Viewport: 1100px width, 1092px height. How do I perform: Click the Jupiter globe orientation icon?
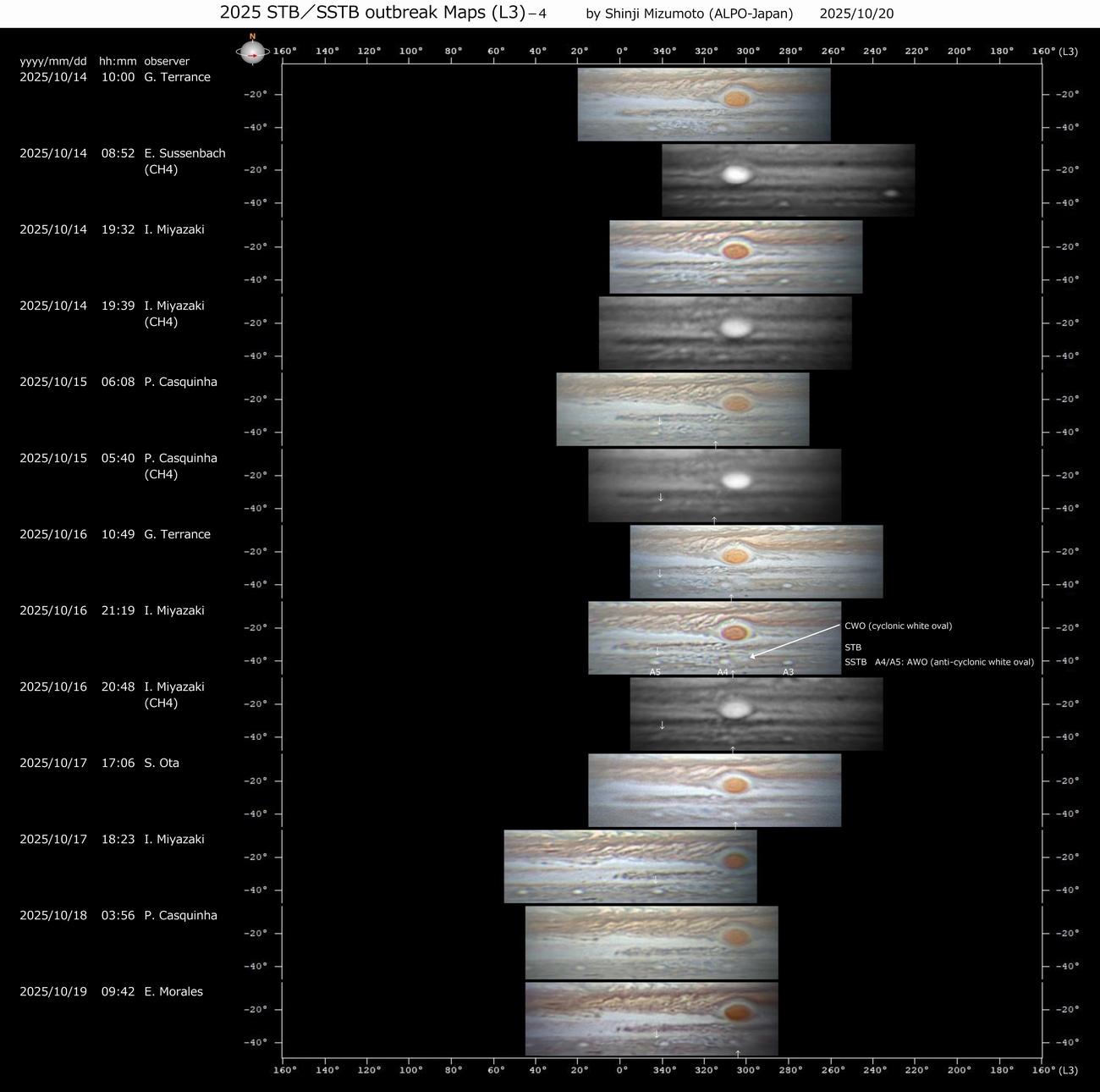[x=251, y=52]
